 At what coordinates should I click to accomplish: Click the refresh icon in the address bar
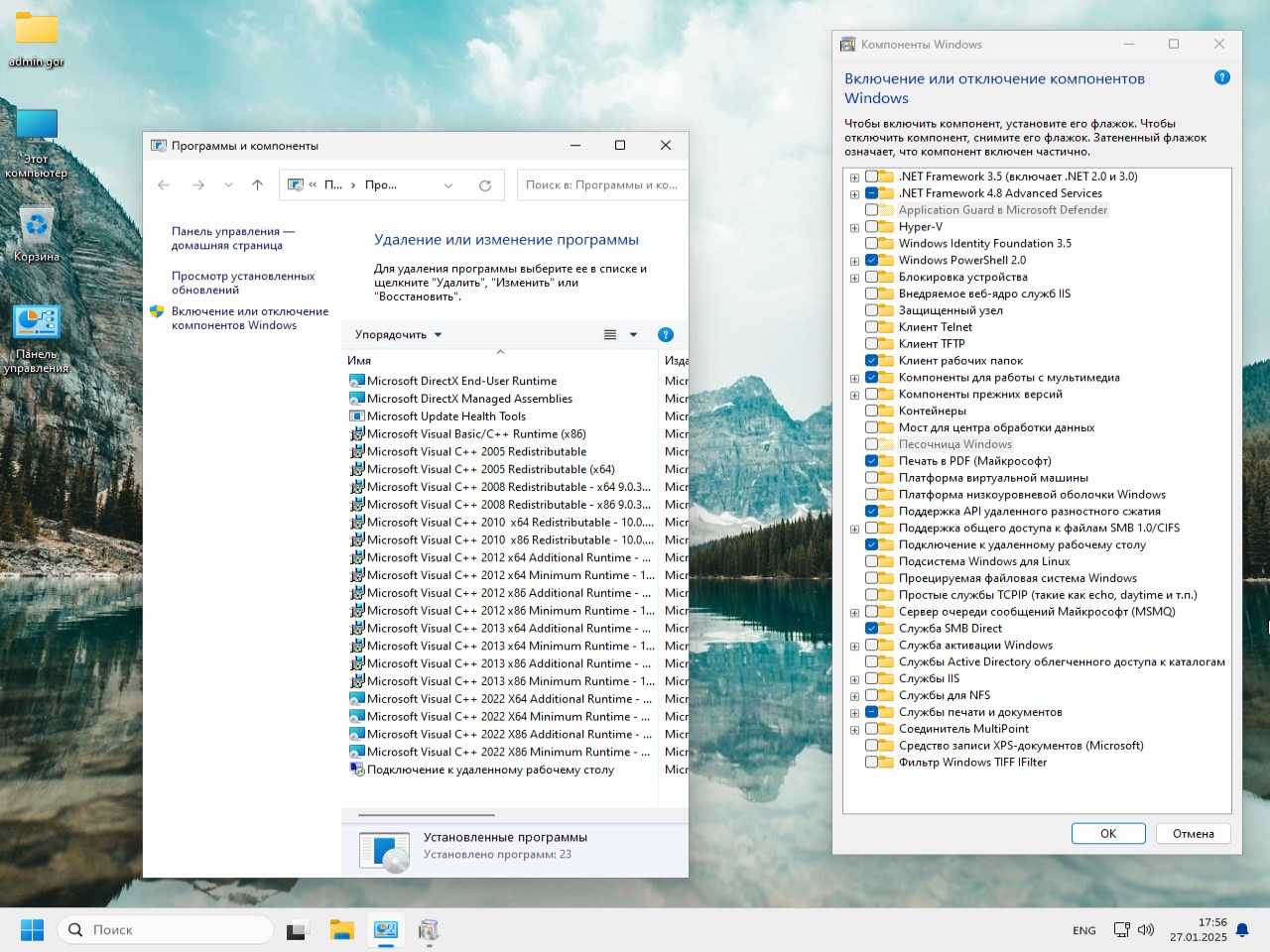[485, 185]
